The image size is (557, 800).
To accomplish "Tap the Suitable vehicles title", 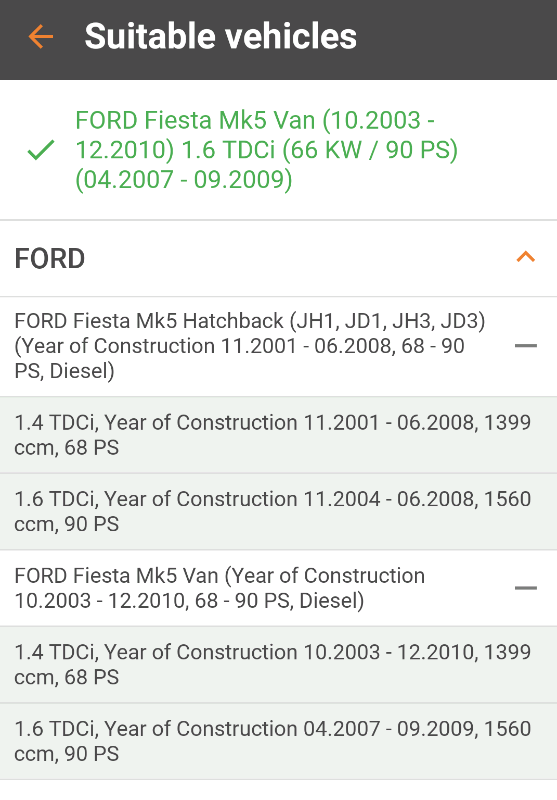I will (220, 37).
